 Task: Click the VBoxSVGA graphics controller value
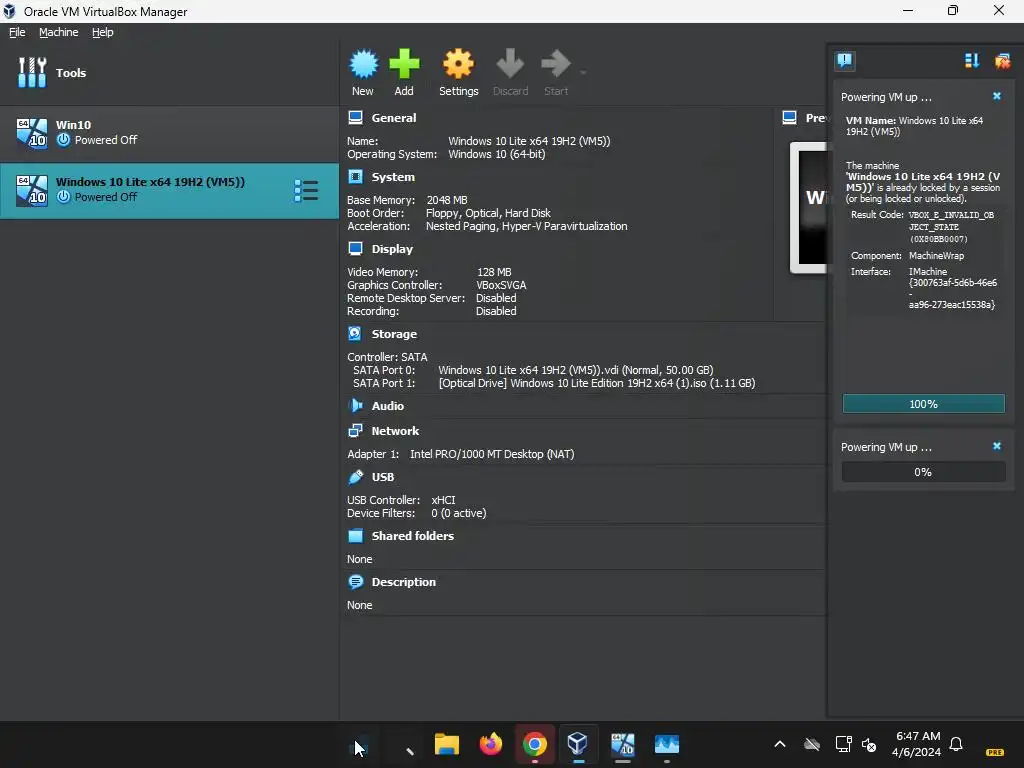point(501,285)
